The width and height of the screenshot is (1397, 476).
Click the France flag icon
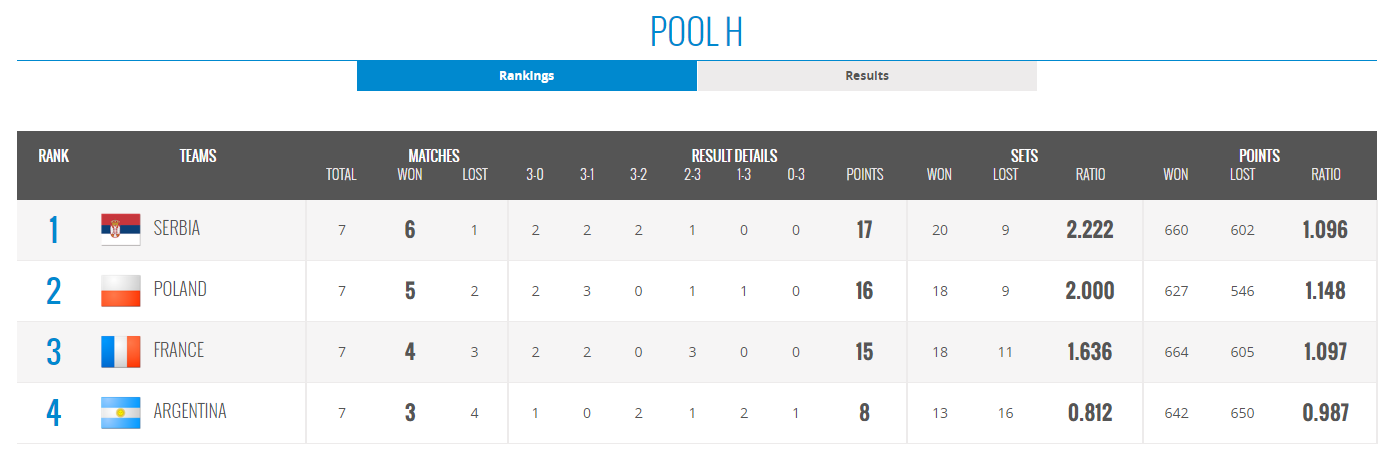point(120,352)
